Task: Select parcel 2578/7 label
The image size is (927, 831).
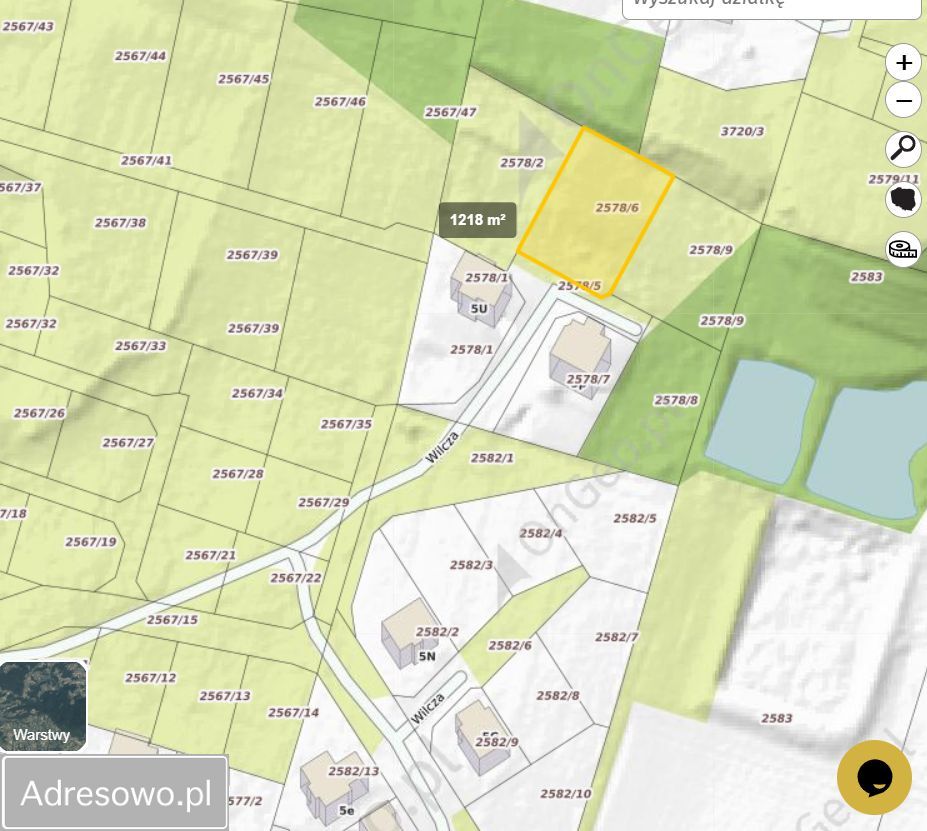Action: [x=588, y=379]
